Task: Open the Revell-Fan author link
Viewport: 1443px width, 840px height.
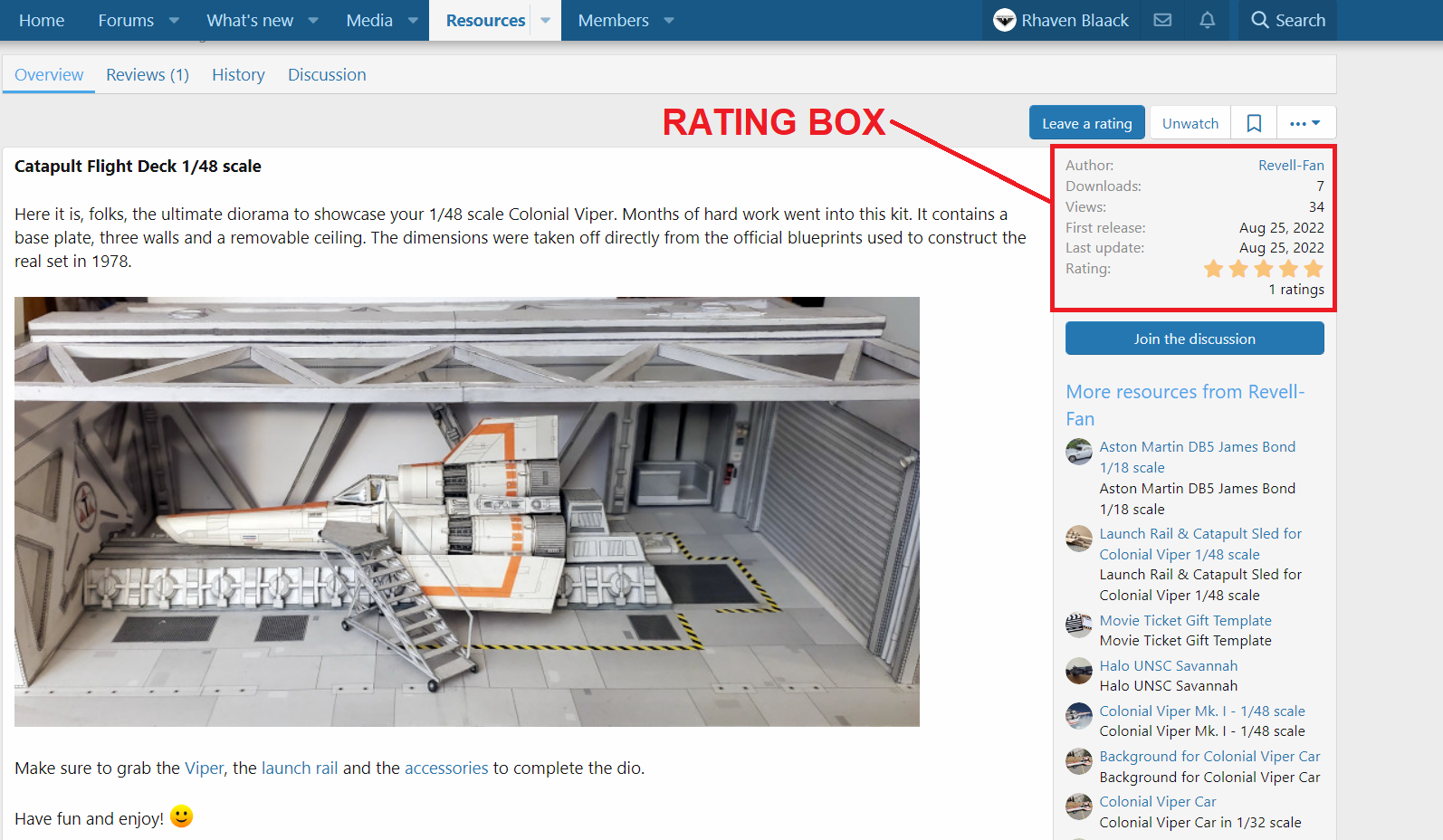Action: click(x=1291, y=165)
